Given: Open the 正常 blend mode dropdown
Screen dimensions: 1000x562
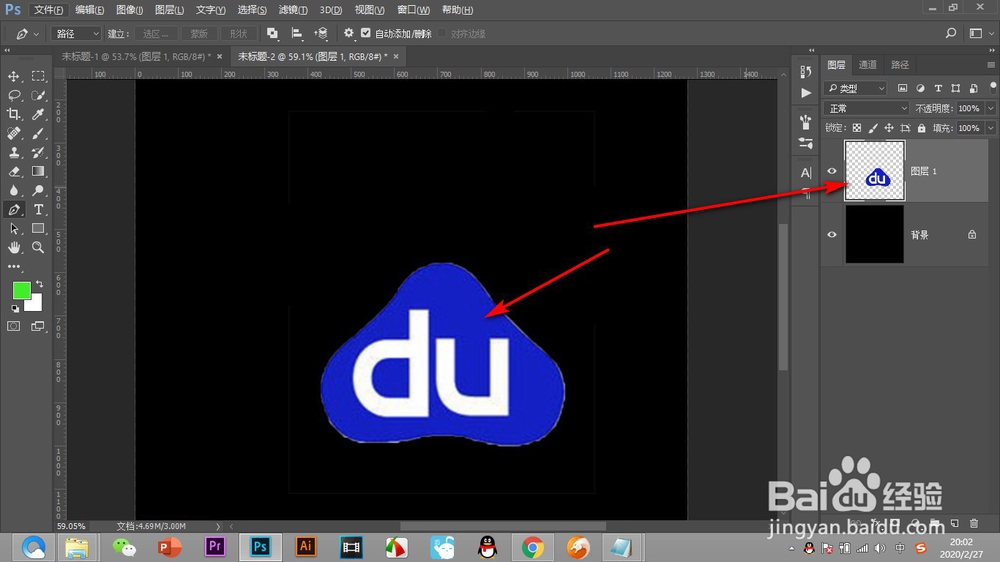Looking at the screenshot, I should pos(866,108).
